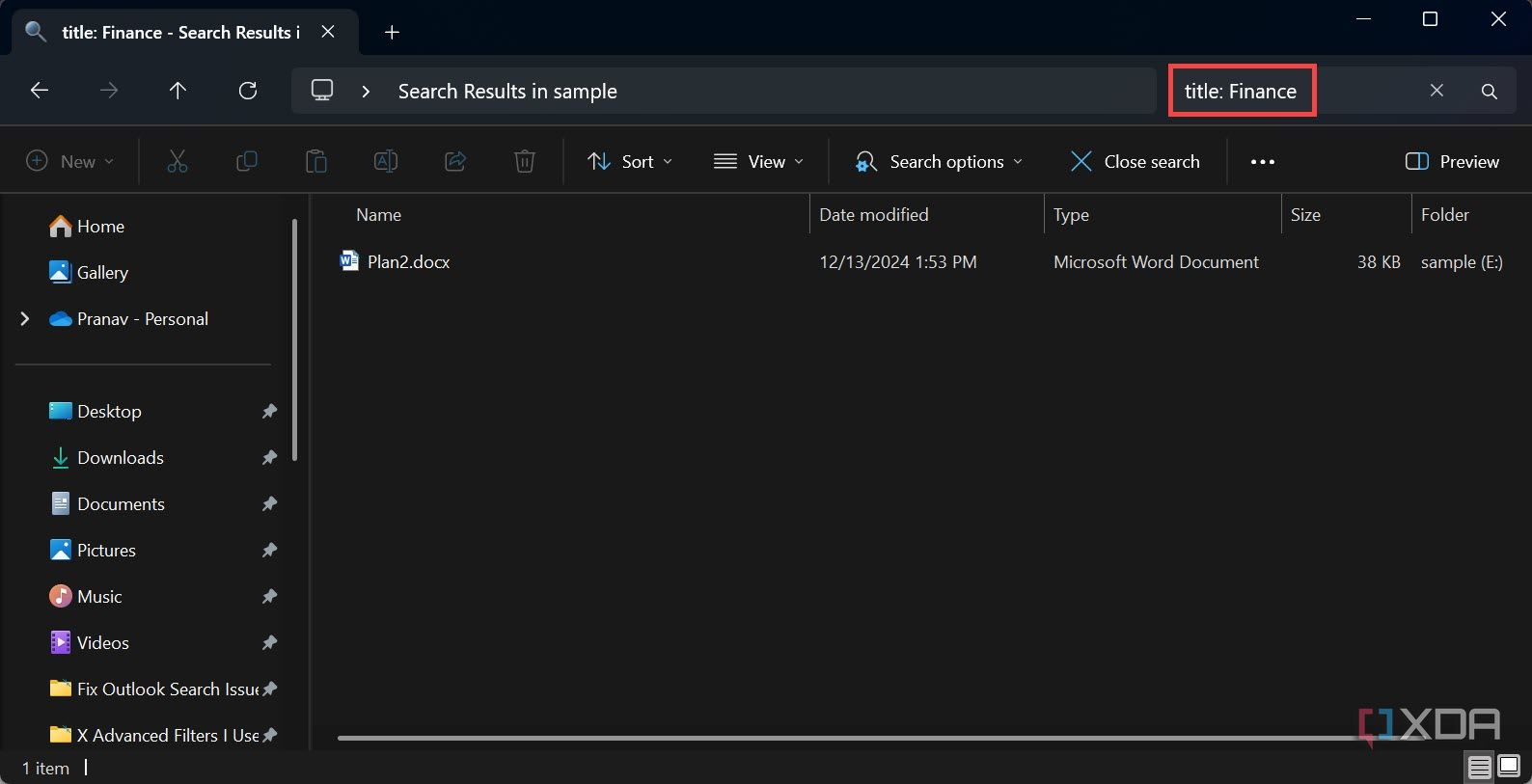Open a new tab with plus button

click(x=392, y=32)
